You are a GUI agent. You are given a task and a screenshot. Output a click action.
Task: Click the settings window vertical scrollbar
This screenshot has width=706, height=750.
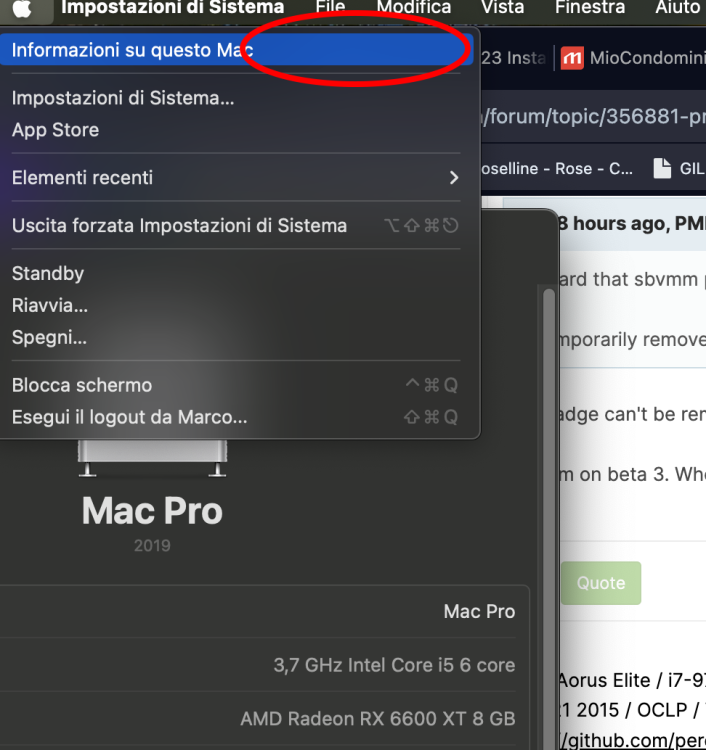pos(549,517)
